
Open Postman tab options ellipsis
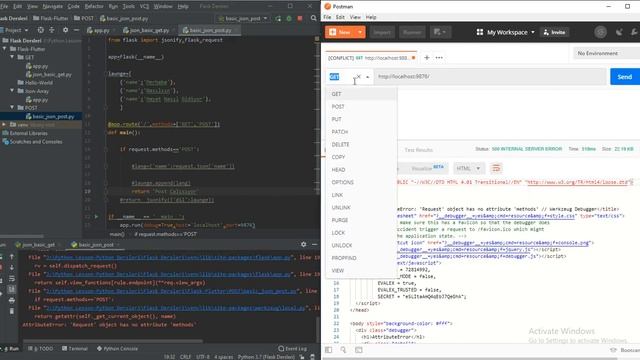[439, 58]
